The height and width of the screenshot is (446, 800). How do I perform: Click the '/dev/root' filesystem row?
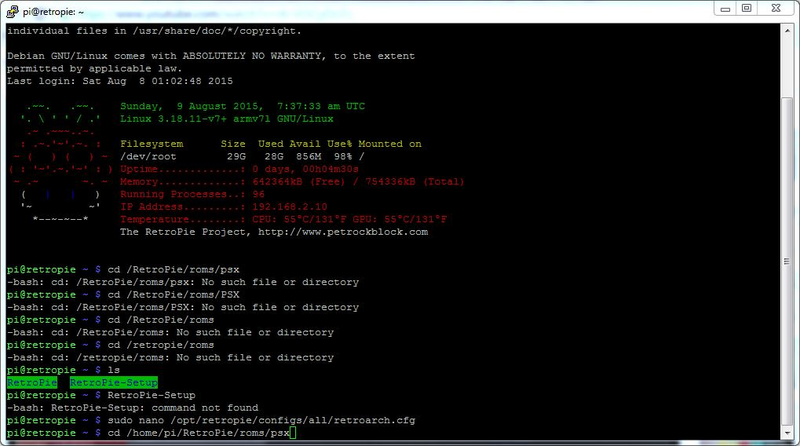(x=242, y=157)
